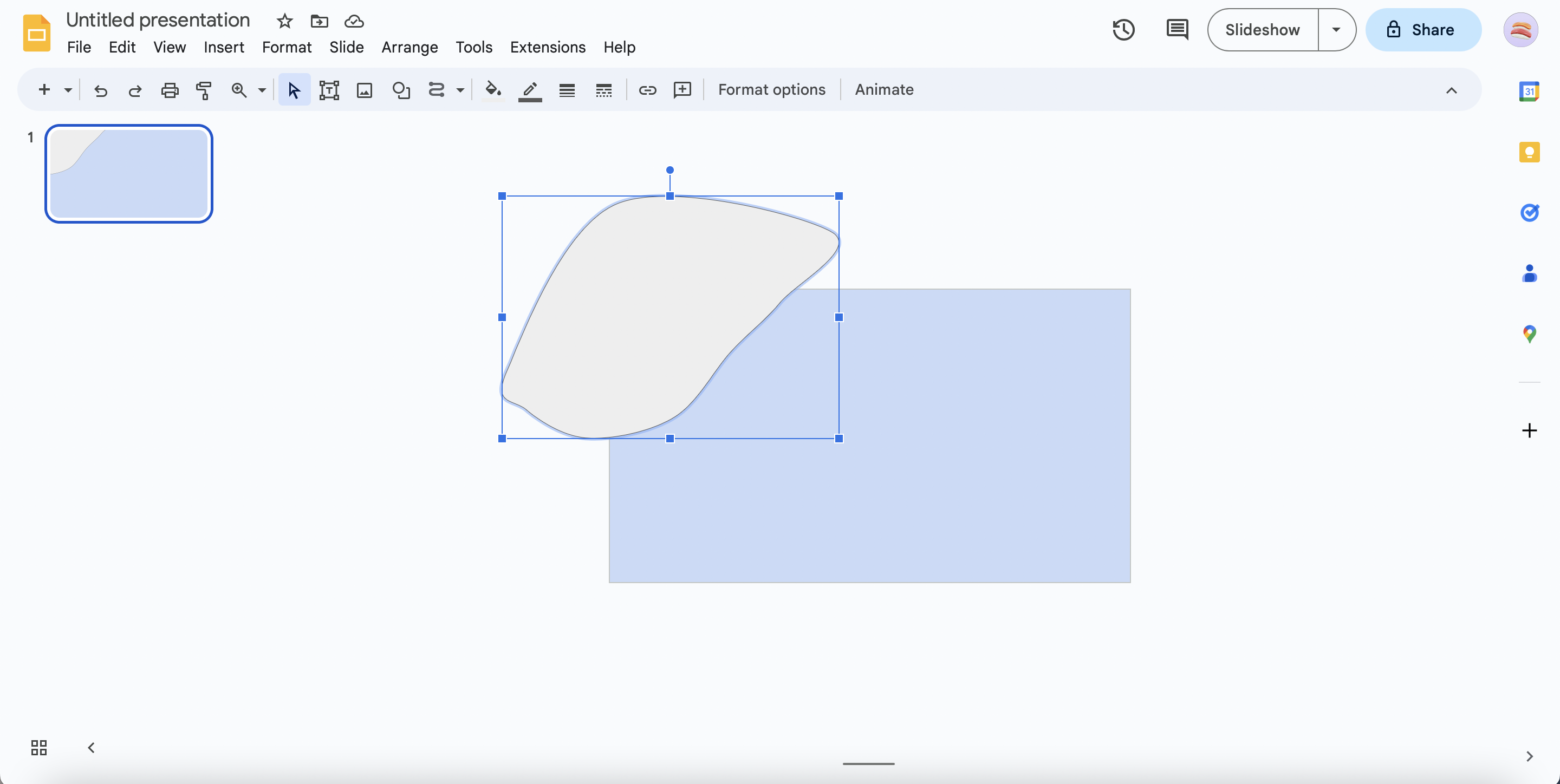Click the Border weight icon
Viewport: 1560px width, 784px height.
567,90
